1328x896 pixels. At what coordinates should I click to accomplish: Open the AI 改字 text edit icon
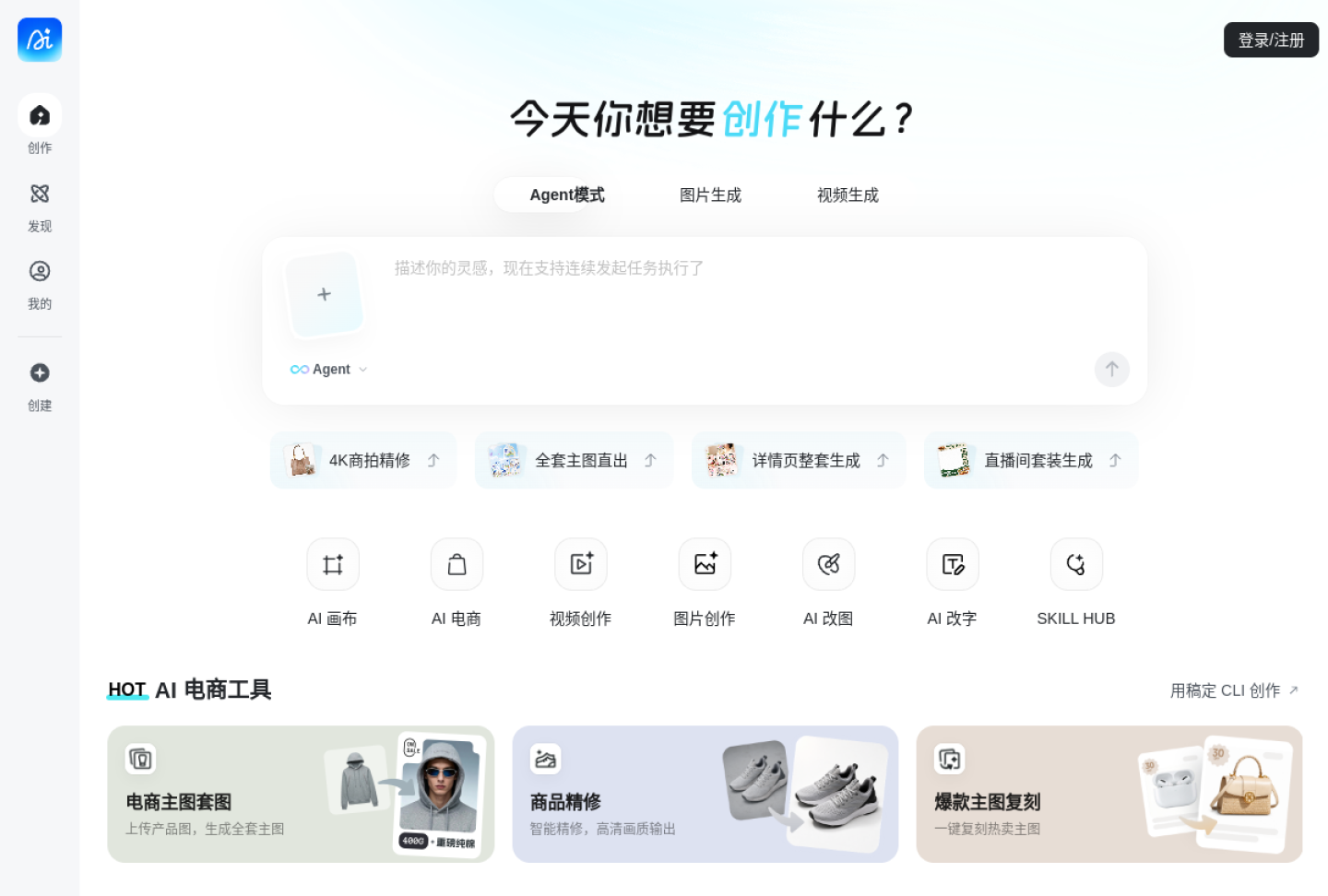(953, 564)
